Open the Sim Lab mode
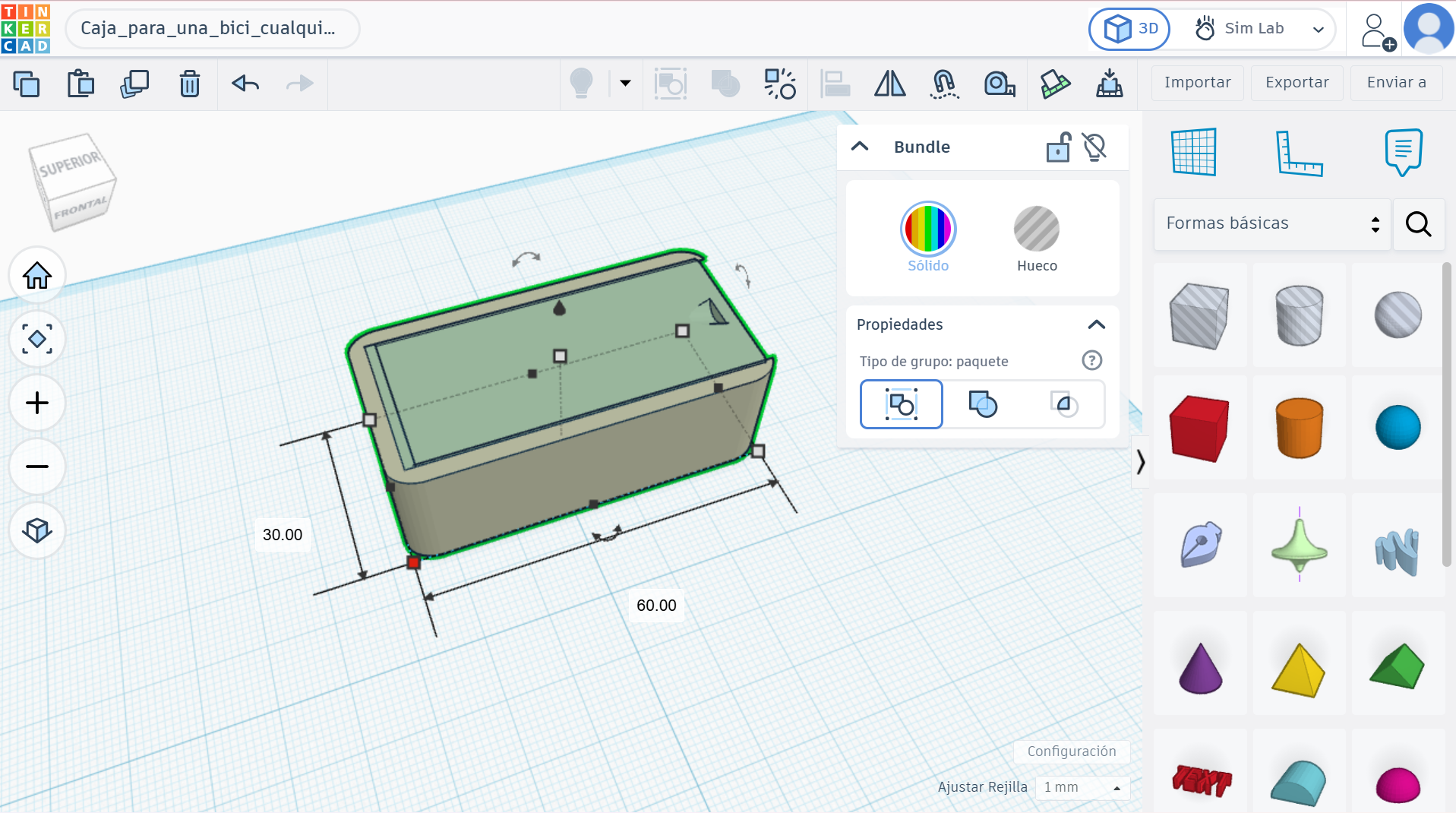Viewport: 1456px width, 813px height. coord(1239,29)
